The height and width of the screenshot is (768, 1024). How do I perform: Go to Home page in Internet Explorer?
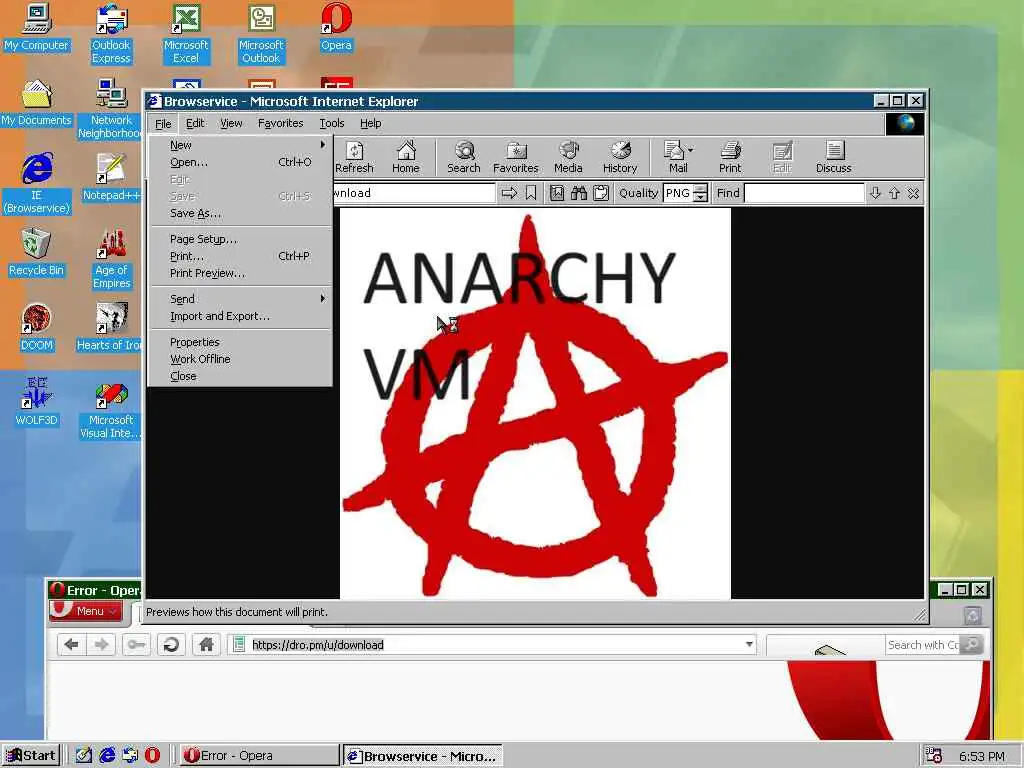406,157
